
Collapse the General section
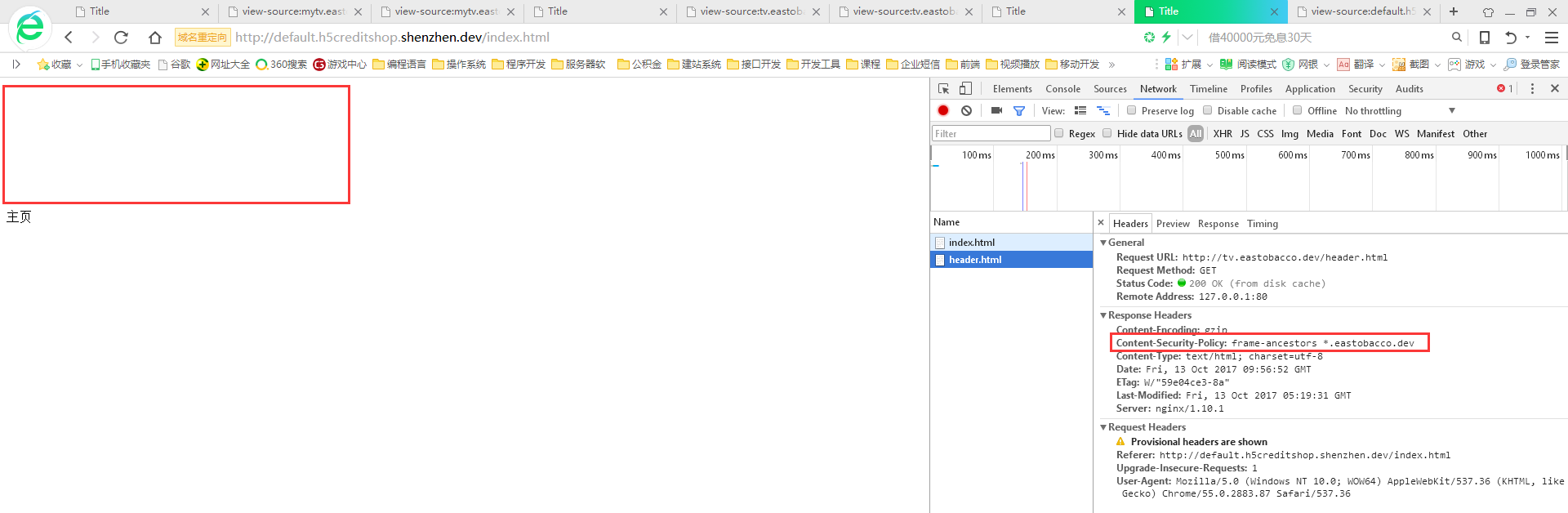[1103, 243]
